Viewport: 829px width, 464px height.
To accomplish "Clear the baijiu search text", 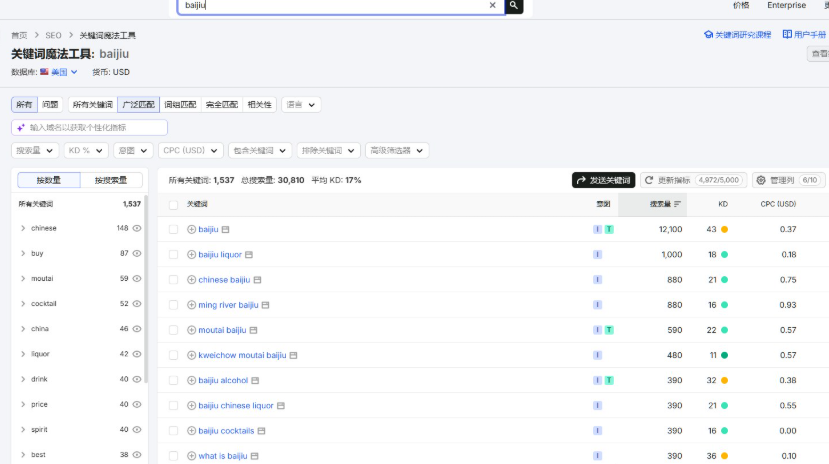I will point(492,5).
